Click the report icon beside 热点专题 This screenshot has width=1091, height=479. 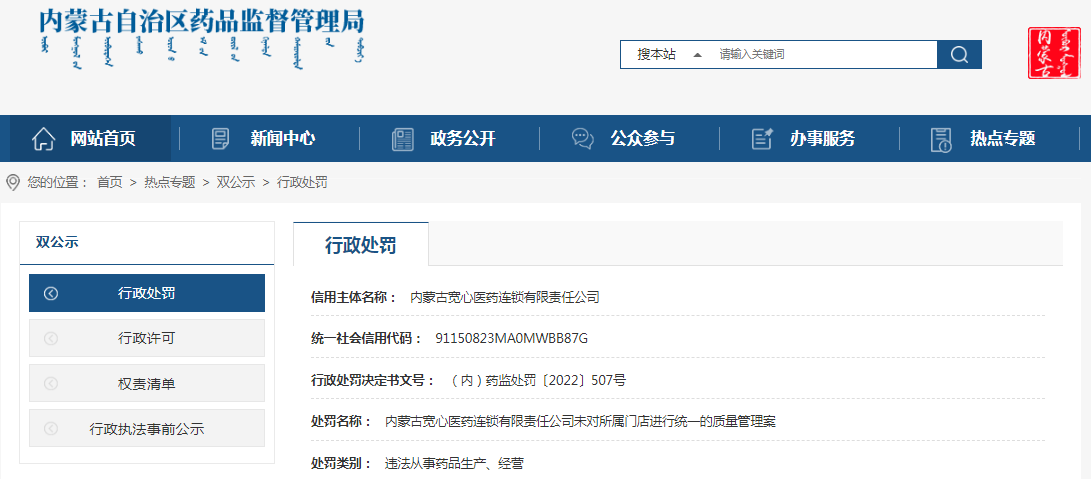coord(941,139)
